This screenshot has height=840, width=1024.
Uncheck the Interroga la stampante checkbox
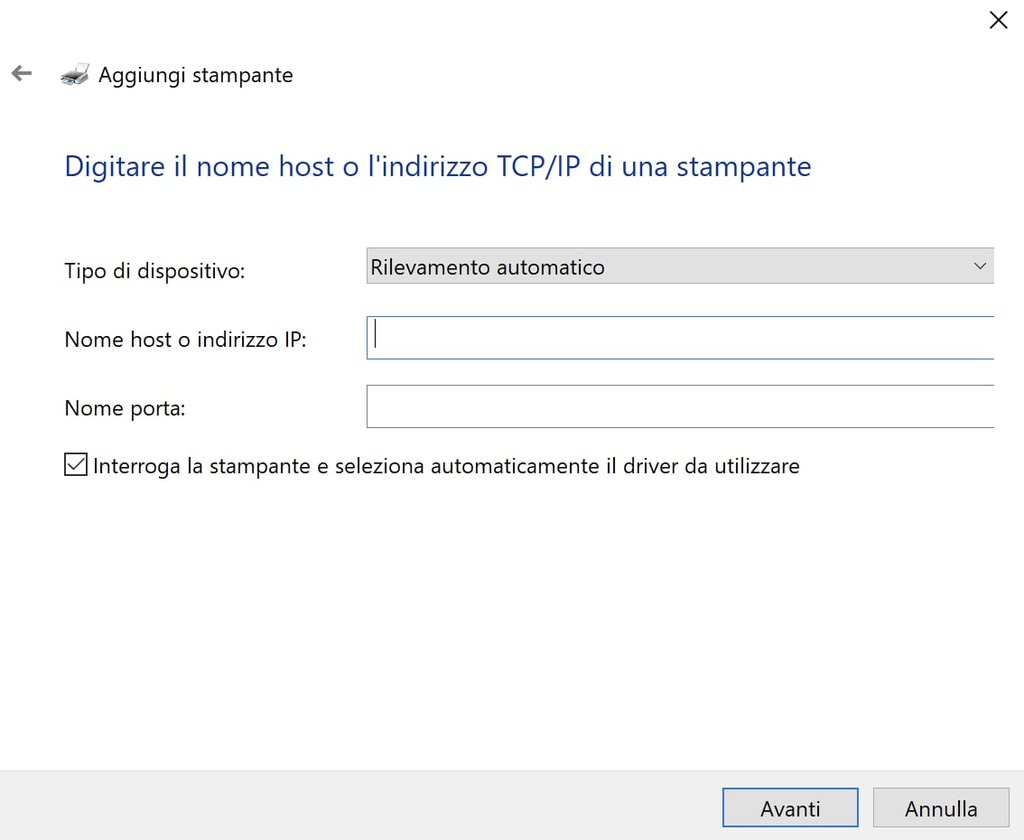tap(76, 465)
